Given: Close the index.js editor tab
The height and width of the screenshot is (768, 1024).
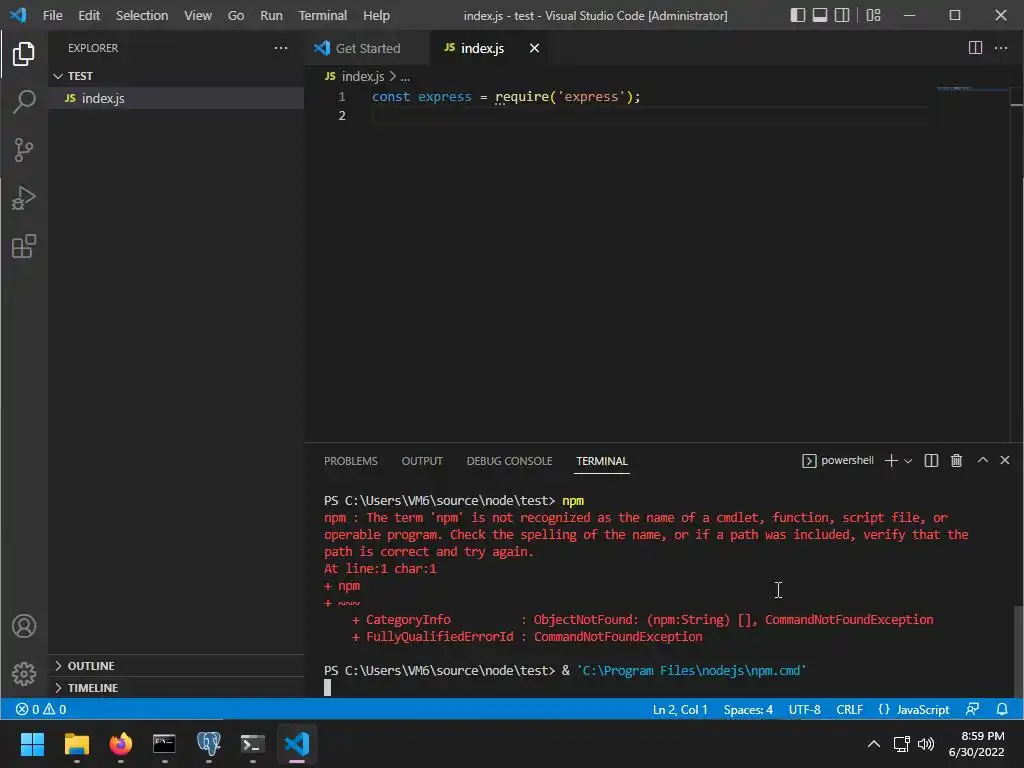Looking at the screenshot, I should 534,48.
